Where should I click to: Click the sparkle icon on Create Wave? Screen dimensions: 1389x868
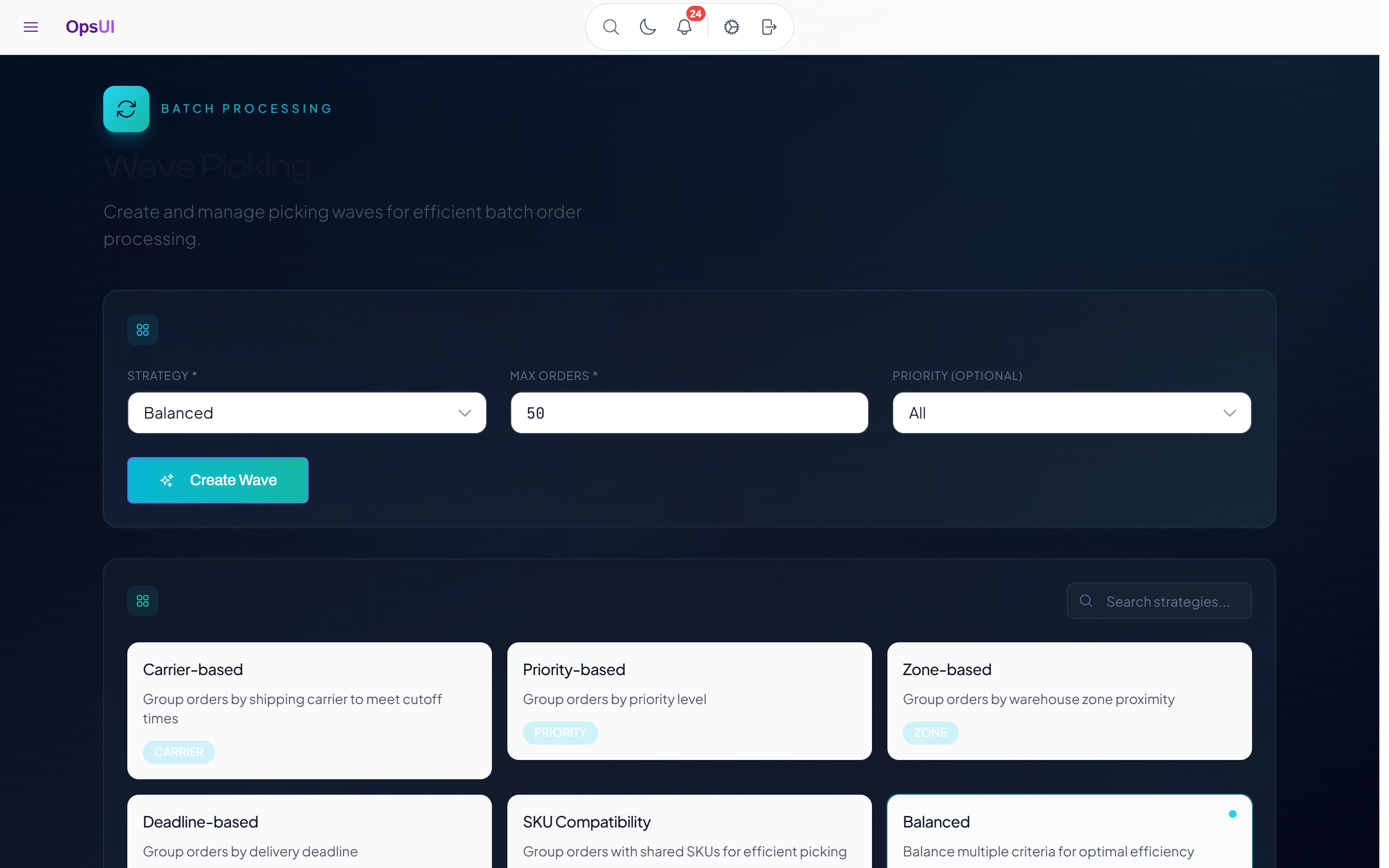(x=167, y=480)
